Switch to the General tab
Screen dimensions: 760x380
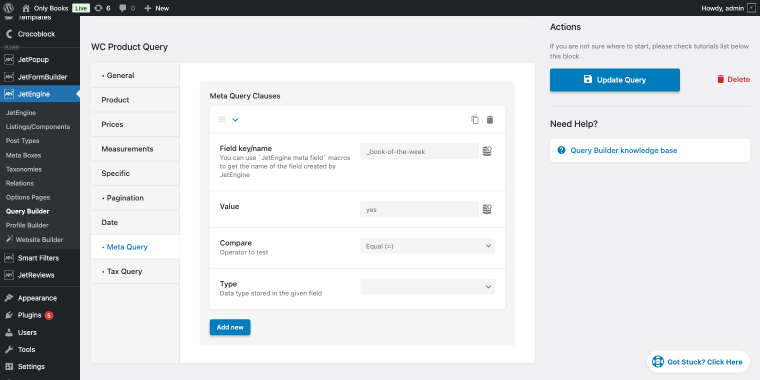[x=135, y=75]
